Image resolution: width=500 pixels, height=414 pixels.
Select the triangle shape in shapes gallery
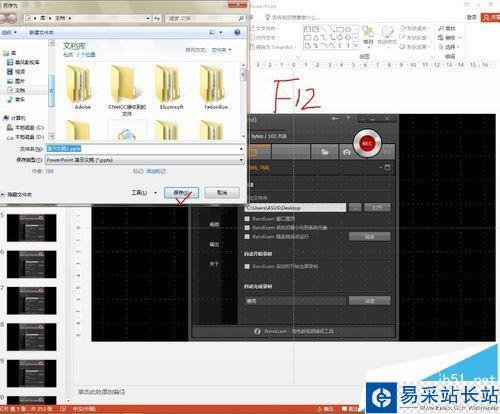coord(316,38)
